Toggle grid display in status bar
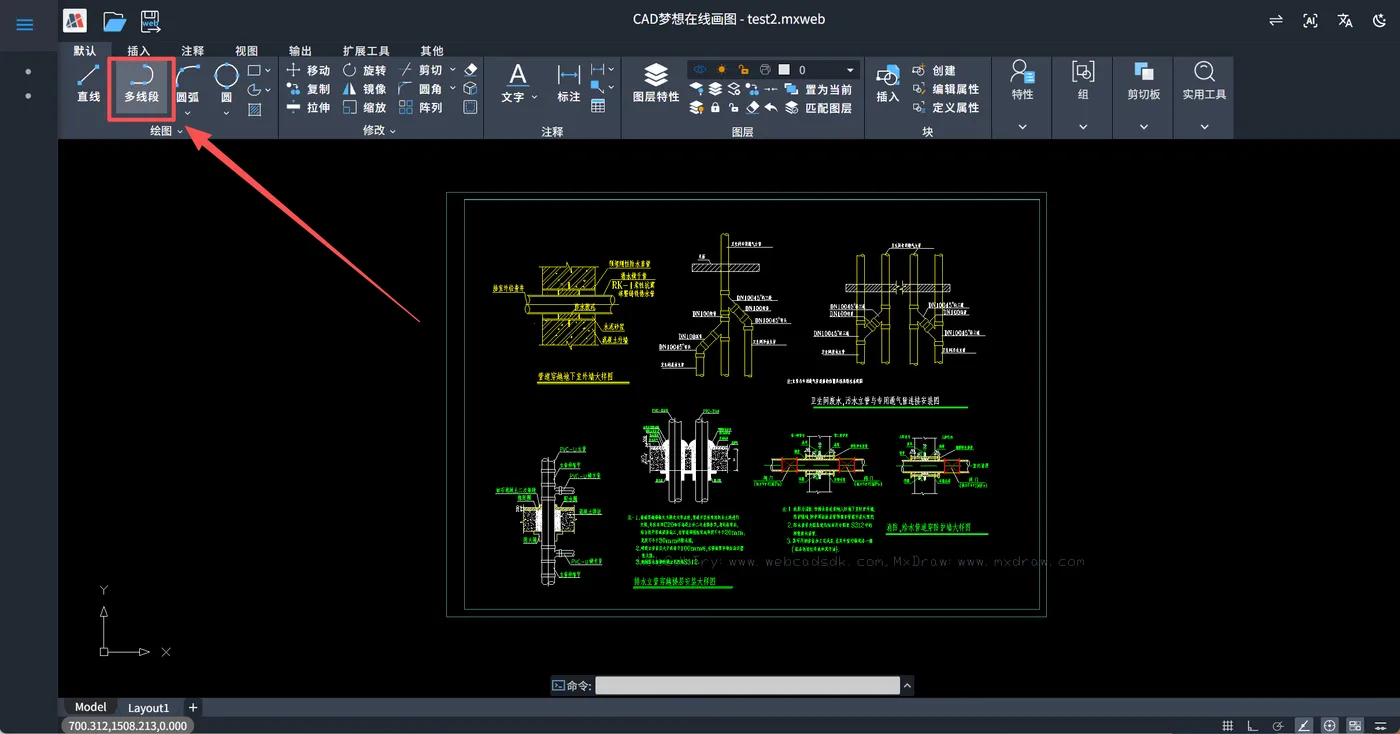This screenshot has width=1400, height=734. coord(1228,726)
